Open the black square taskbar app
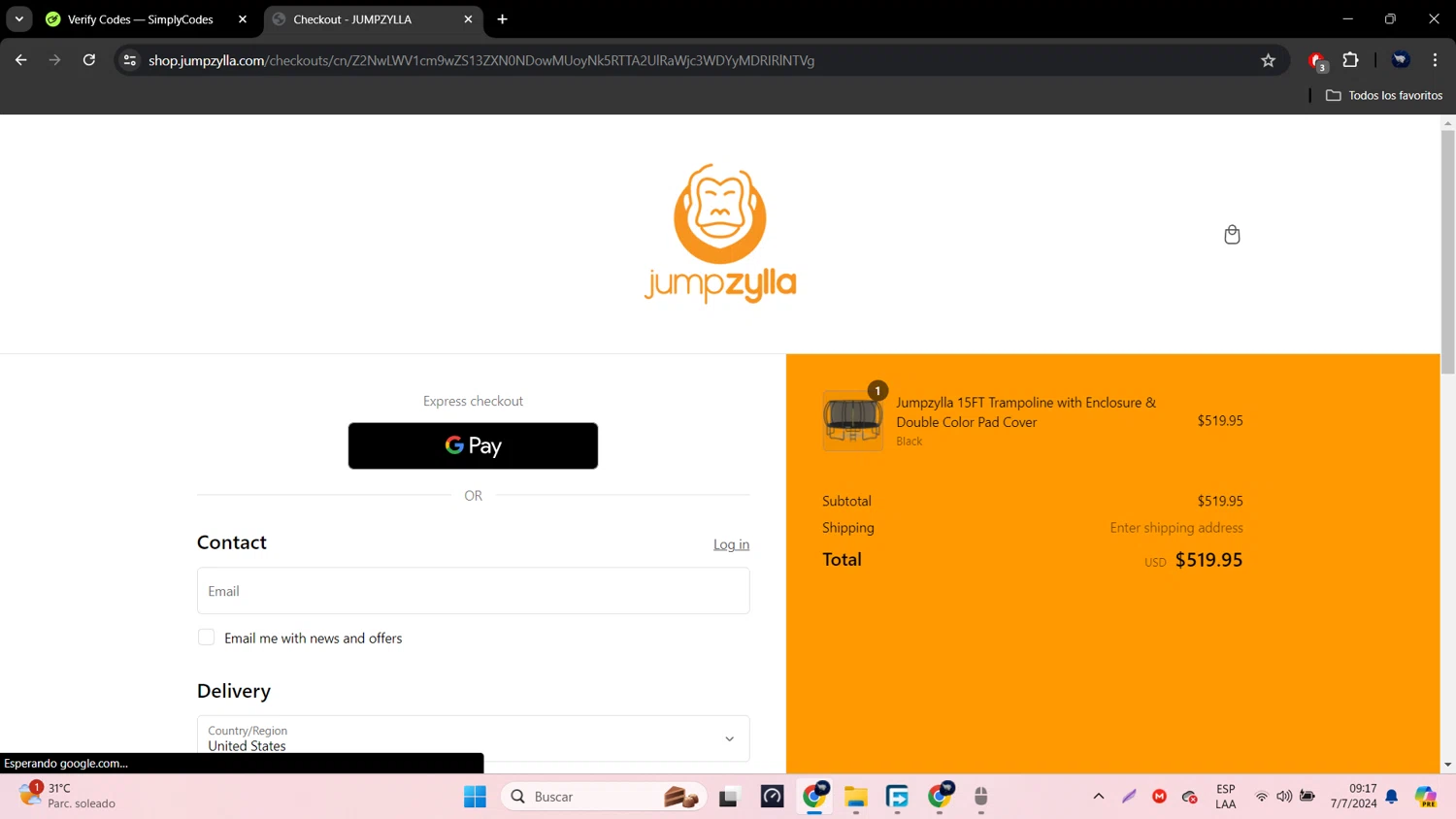Image resolution: width=1456 pixels, height=819 pixels. point(728,797)
